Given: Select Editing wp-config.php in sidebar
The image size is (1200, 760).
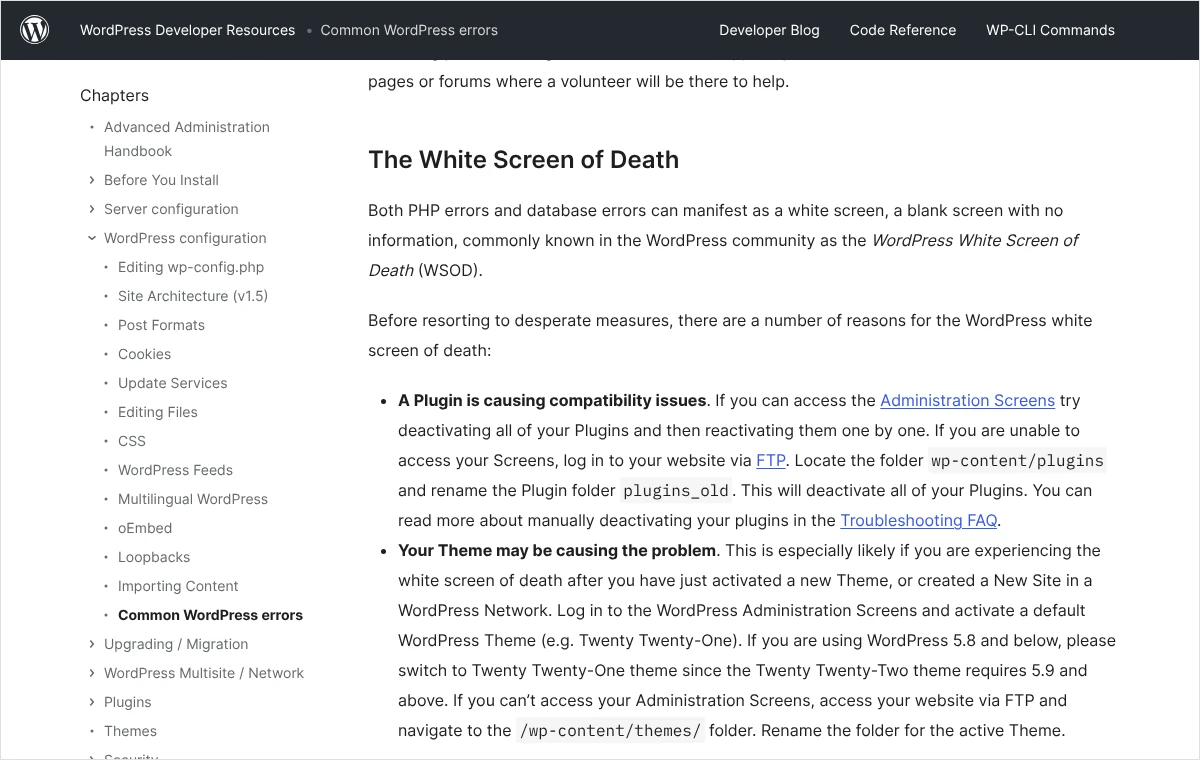Looking at the screenshot, I should point(191,267).
